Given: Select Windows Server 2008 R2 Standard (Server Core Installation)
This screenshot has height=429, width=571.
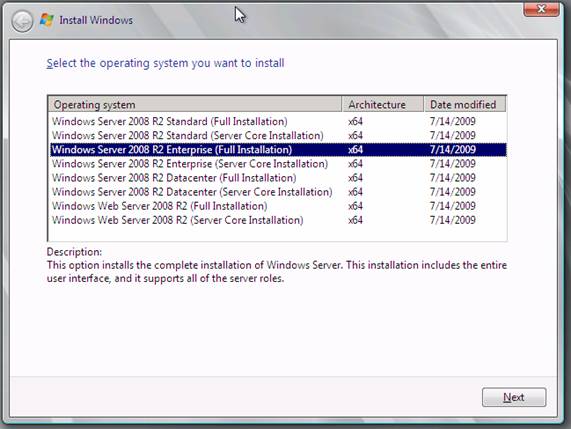Looking at the screenshot, I should [x=277, y=135].
